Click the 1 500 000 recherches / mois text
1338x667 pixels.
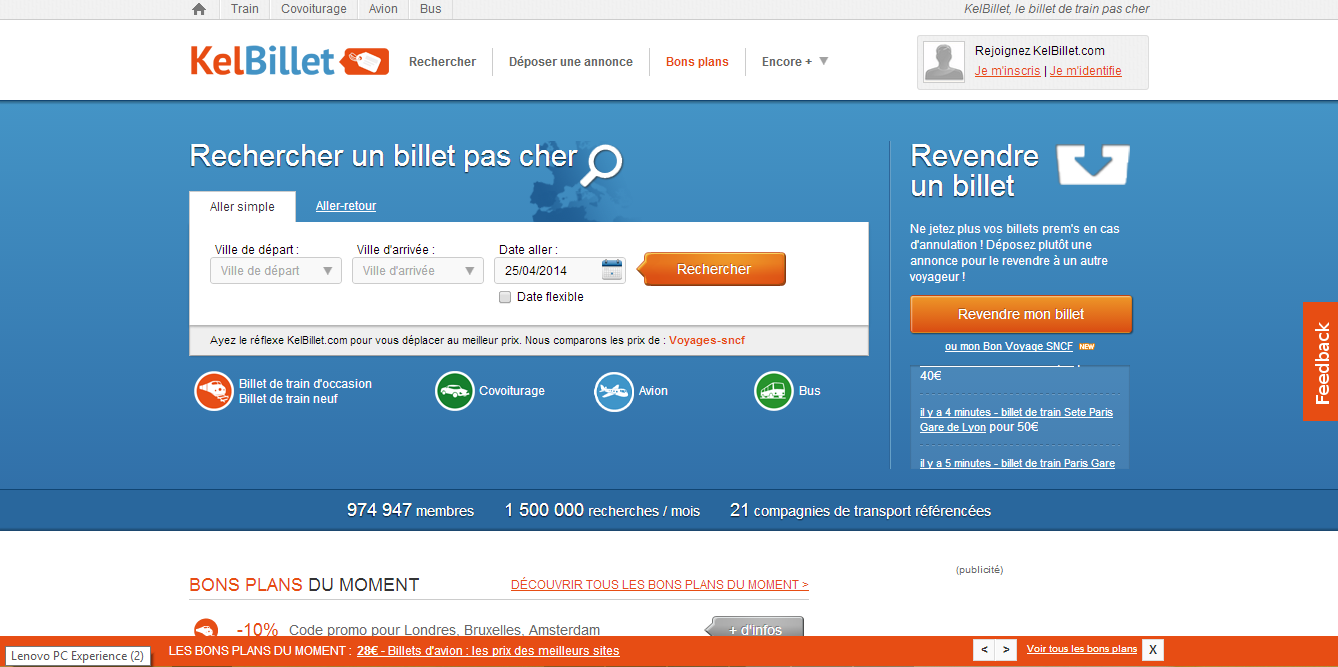pyautogui.click(x=602, y=510)
